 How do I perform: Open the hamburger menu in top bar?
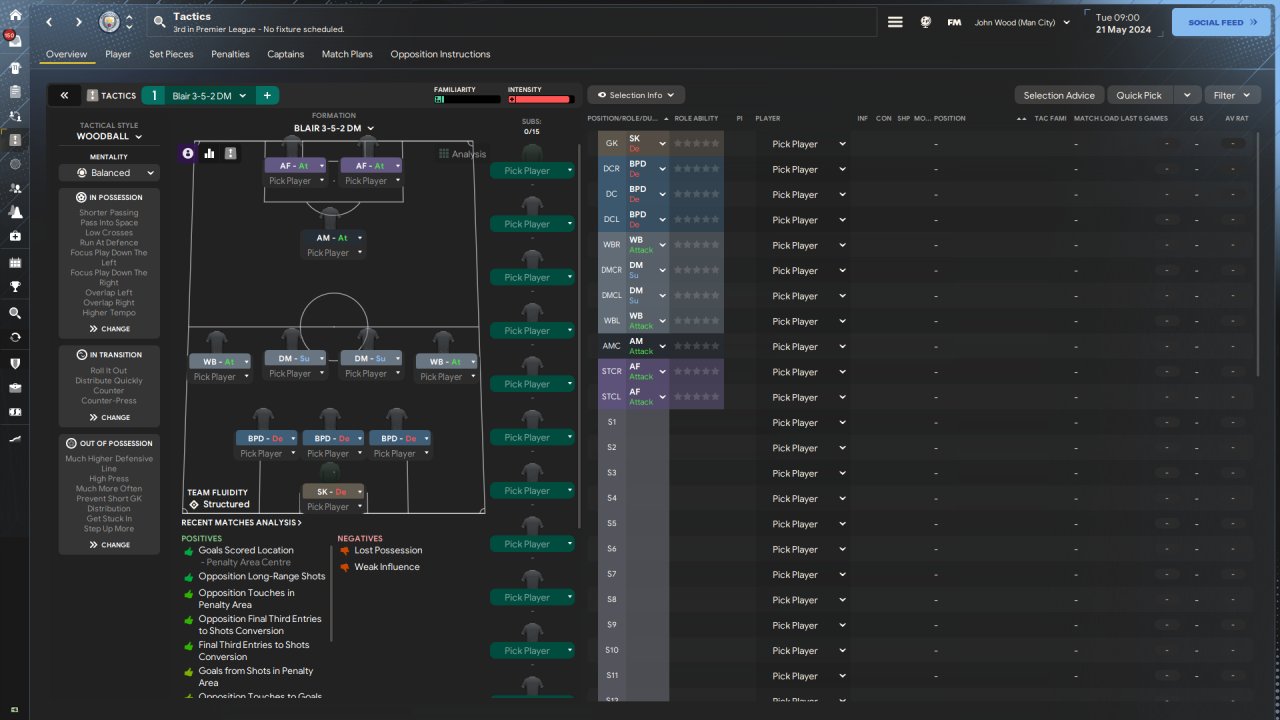pyautogui.click(x=895, y=22)
